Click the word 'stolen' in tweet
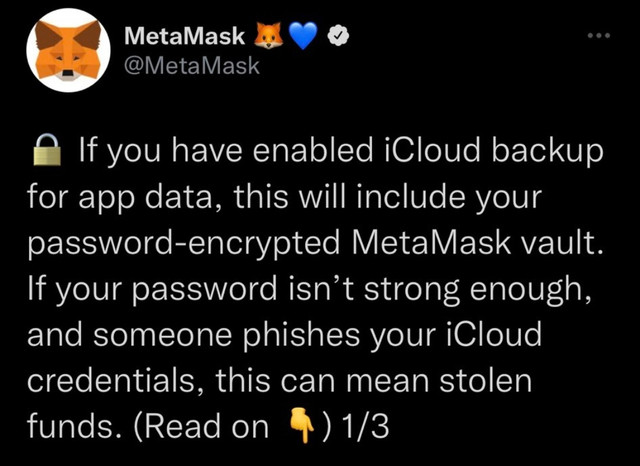 click(485, 380)
